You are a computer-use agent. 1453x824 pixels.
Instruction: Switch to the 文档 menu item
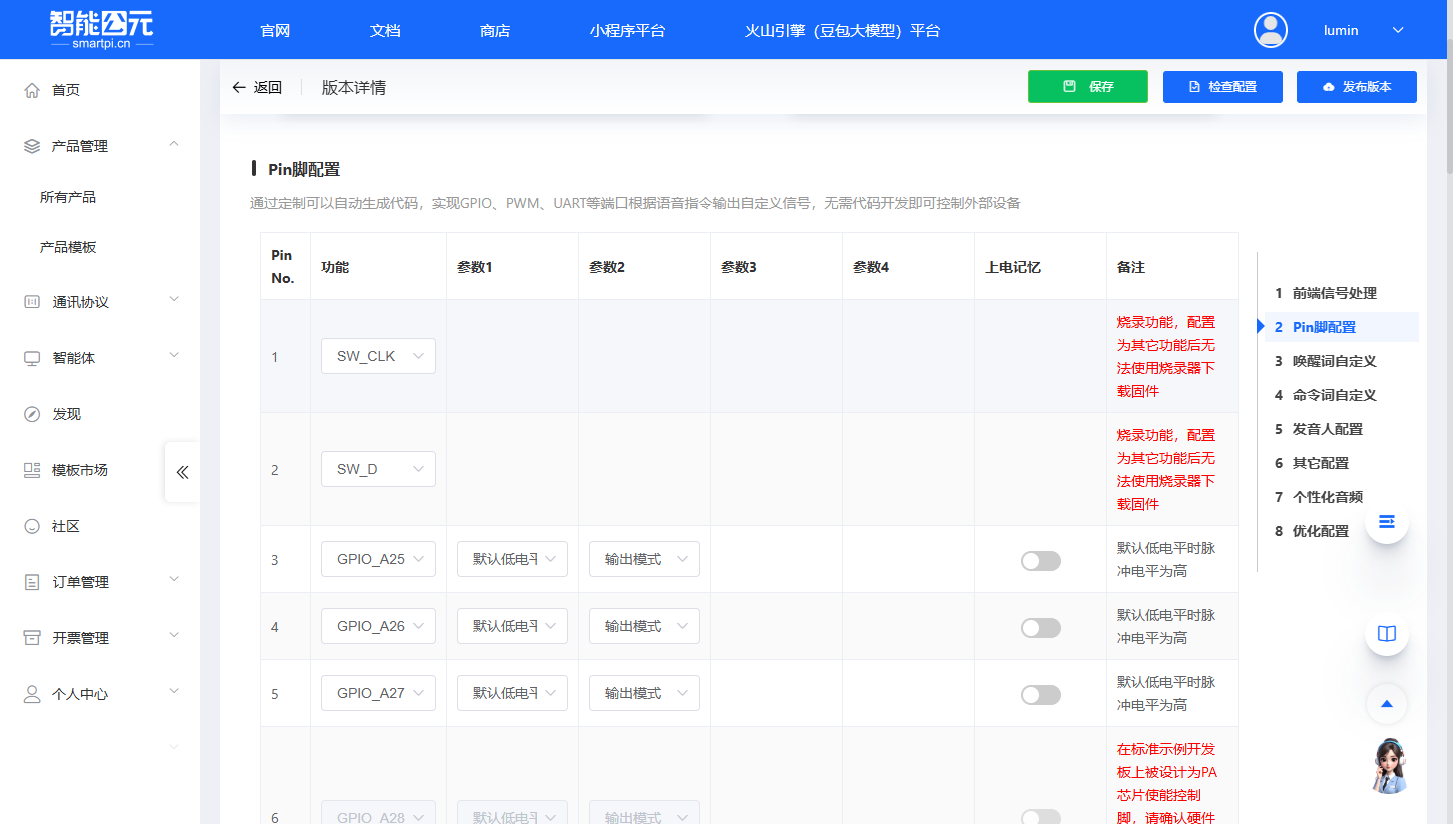tap(384, 30)
